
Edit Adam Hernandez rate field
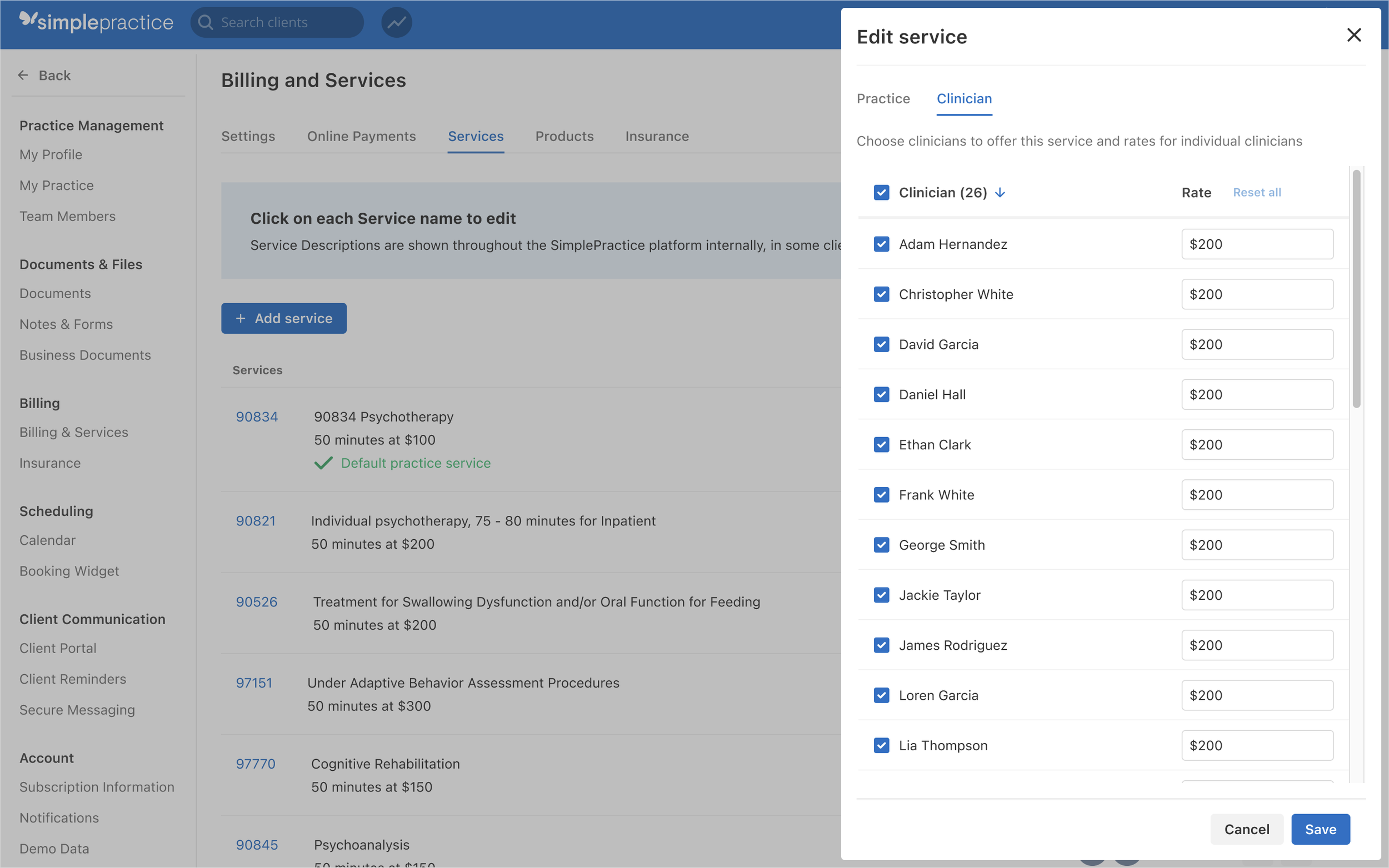pyautogui.click(x=1257, y=244)
